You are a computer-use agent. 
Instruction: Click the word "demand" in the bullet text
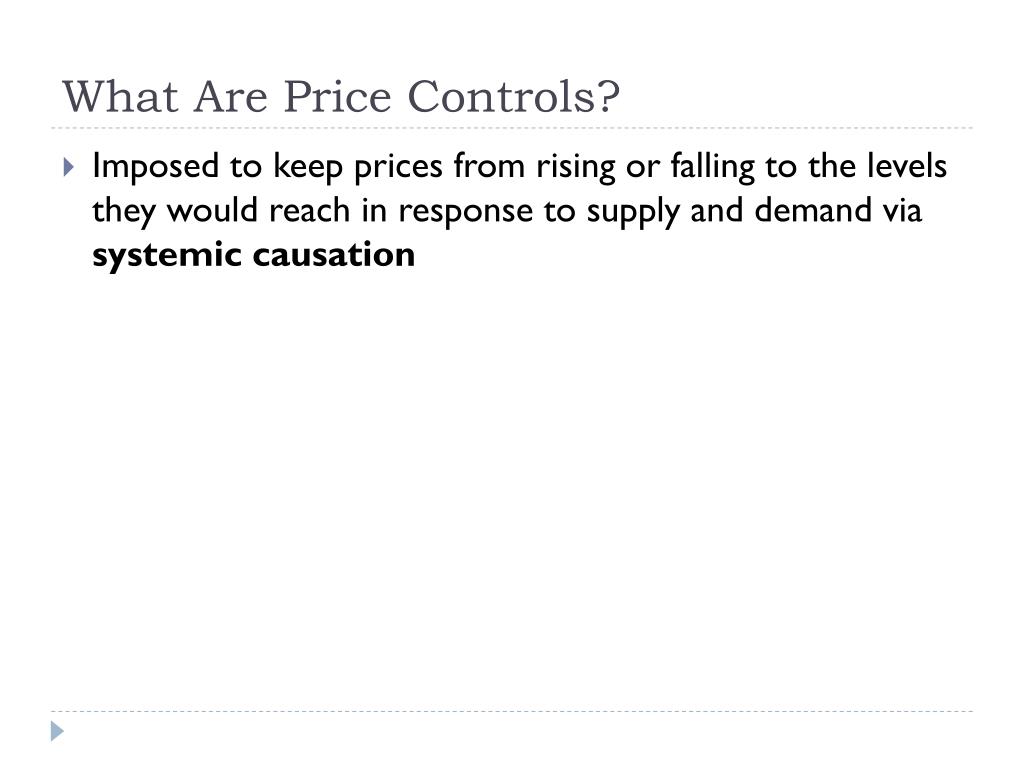point(813,210)
